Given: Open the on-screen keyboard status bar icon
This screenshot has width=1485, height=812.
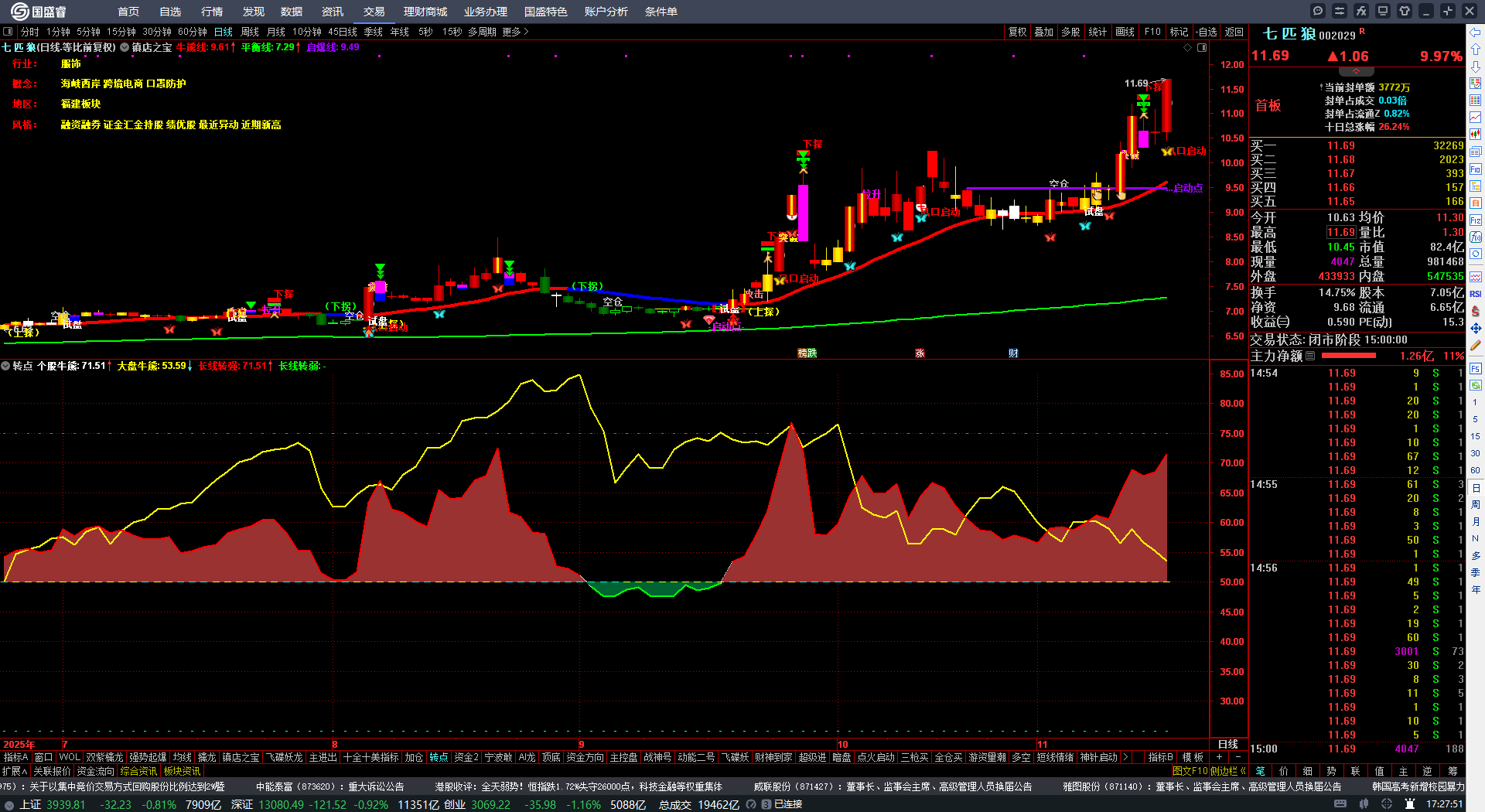Looking at the screenshot, I should (1340, 804).
